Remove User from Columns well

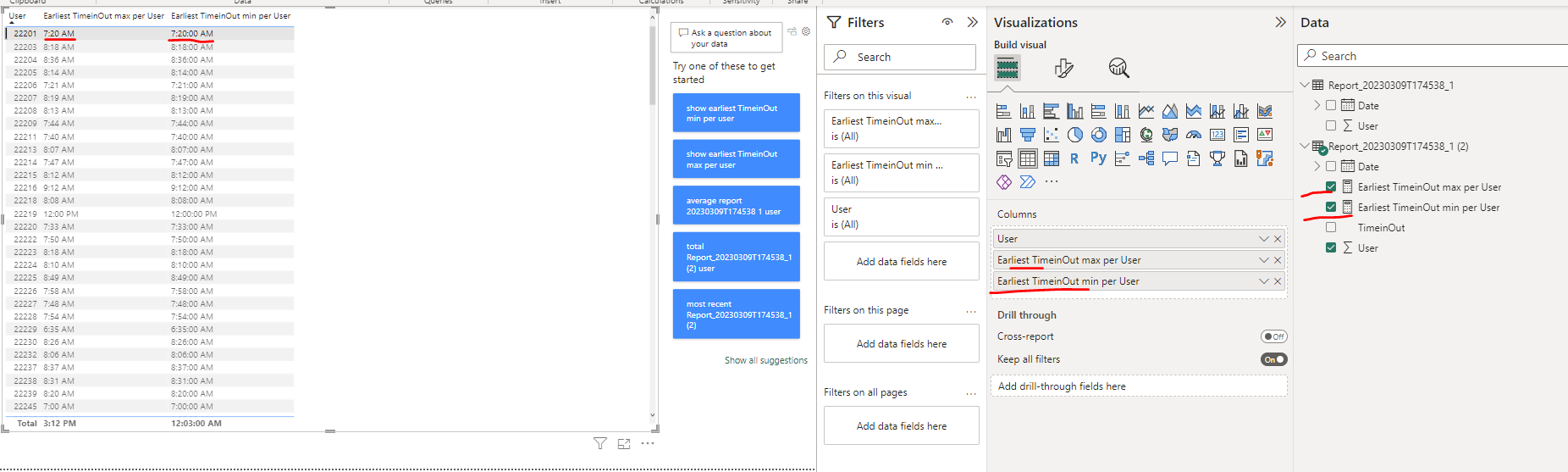point(1278,239)
